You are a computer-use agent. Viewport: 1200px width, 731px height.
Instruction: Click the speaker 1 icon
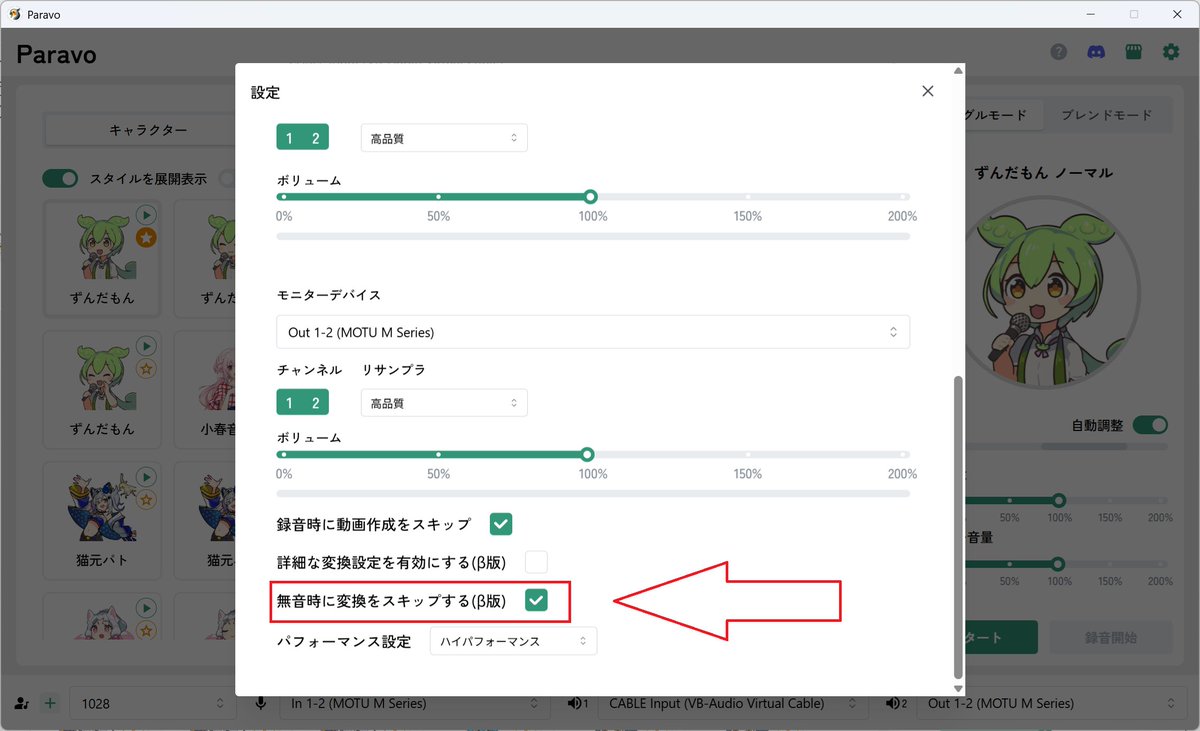click(x=577, y=703)
